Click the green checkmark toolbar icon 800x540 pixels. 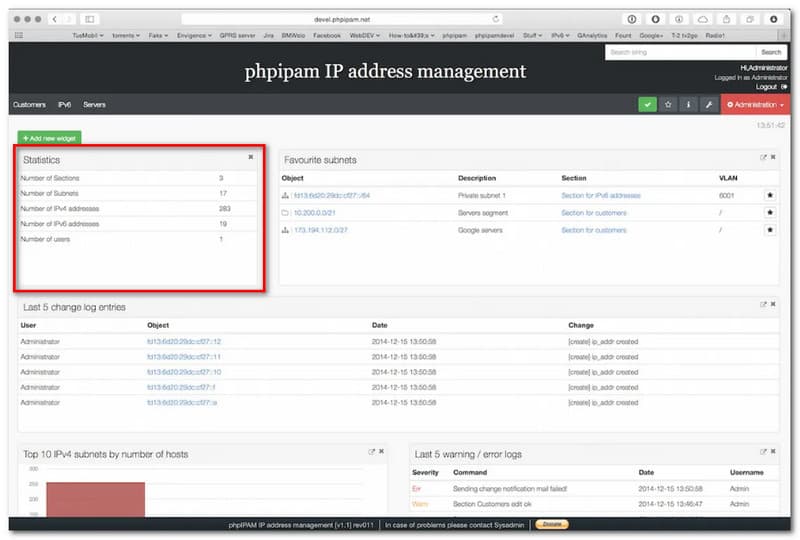(648, 104)
